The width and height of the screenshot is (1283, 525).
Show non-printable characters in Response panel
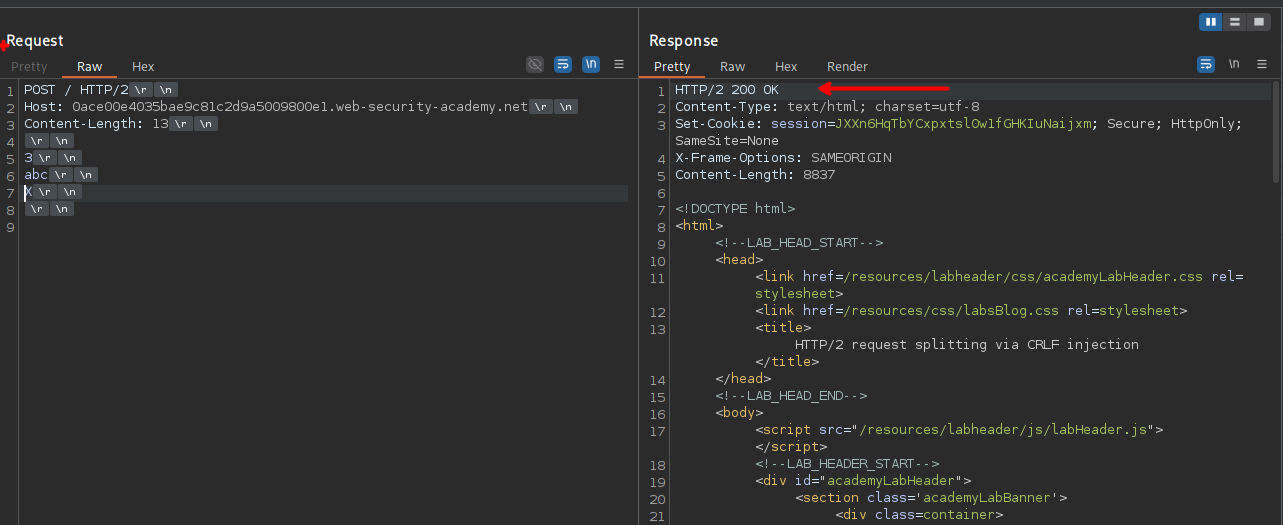pyautogui.click(x=1234, y=64)
